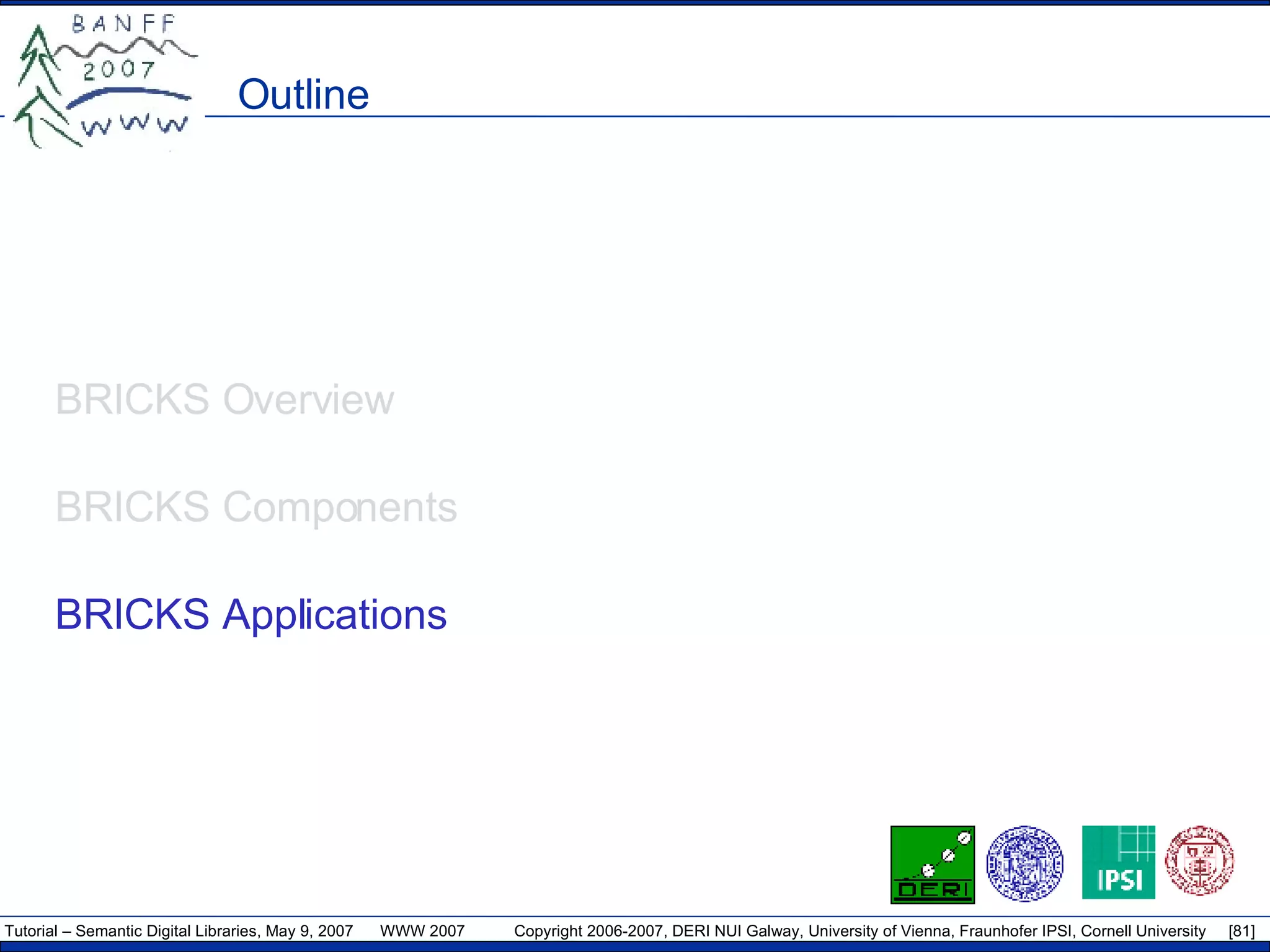Click the blue University of Vienna seal
Screen dimensions: 1270x952
tap(1025, 863)
